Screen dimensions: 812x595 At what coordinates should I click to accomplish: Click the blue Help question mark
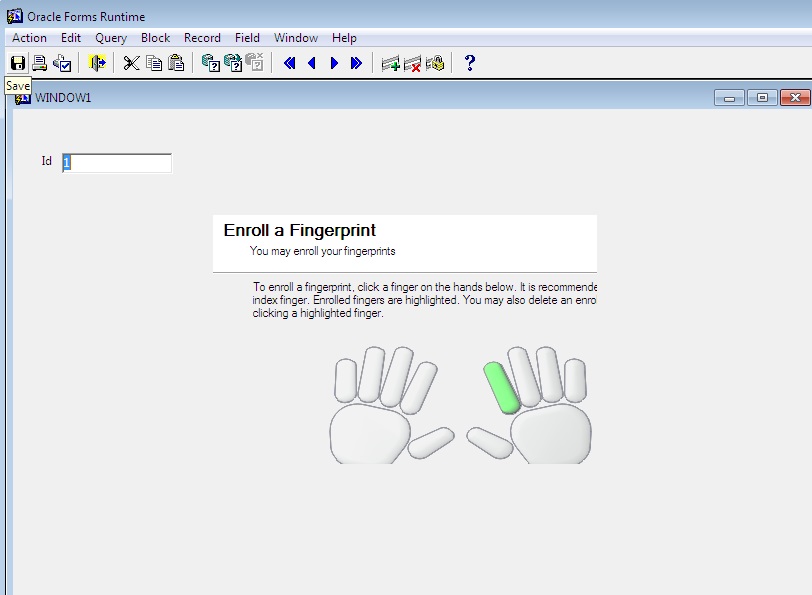[469, 63]
